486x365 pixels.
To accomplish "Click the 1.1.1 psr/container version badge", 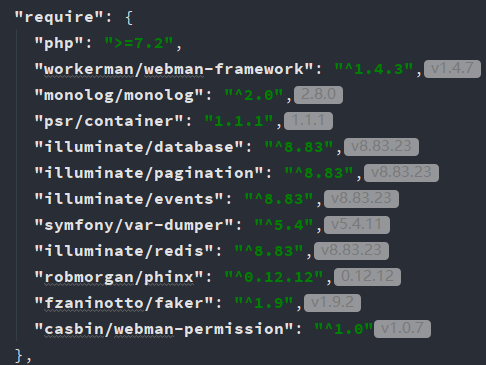I will [x=308, y=121].
